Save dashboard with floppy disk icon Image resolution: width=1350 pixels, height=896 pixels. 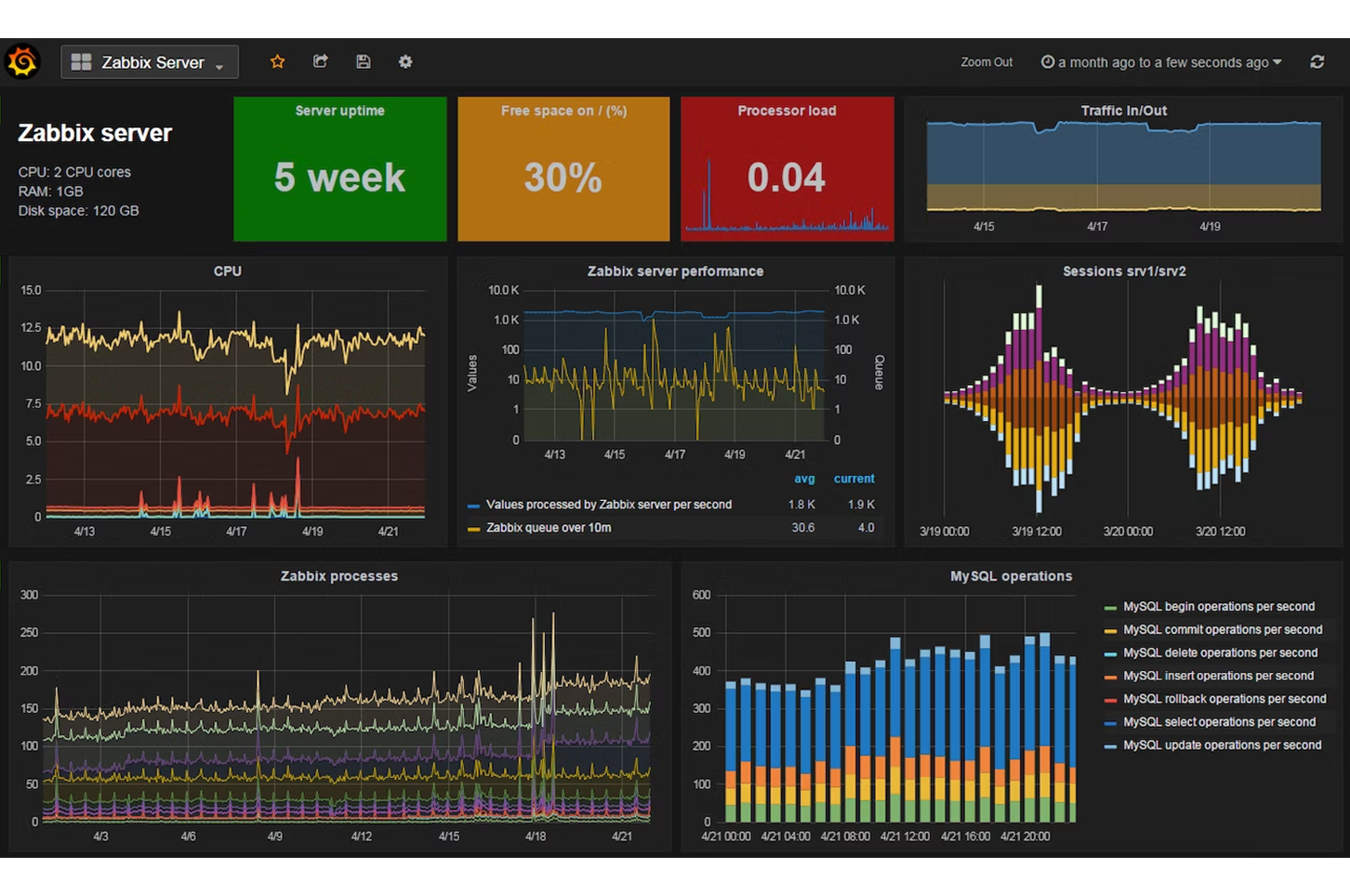click(x=364, y=62)
